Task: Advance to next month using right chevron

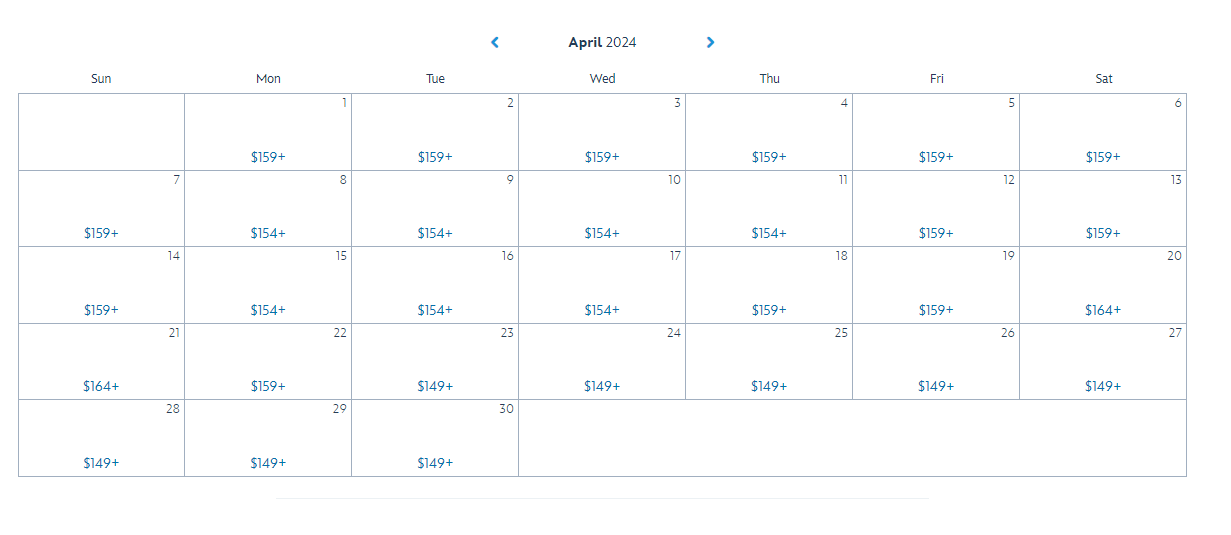Action: [x=710, y=42]
